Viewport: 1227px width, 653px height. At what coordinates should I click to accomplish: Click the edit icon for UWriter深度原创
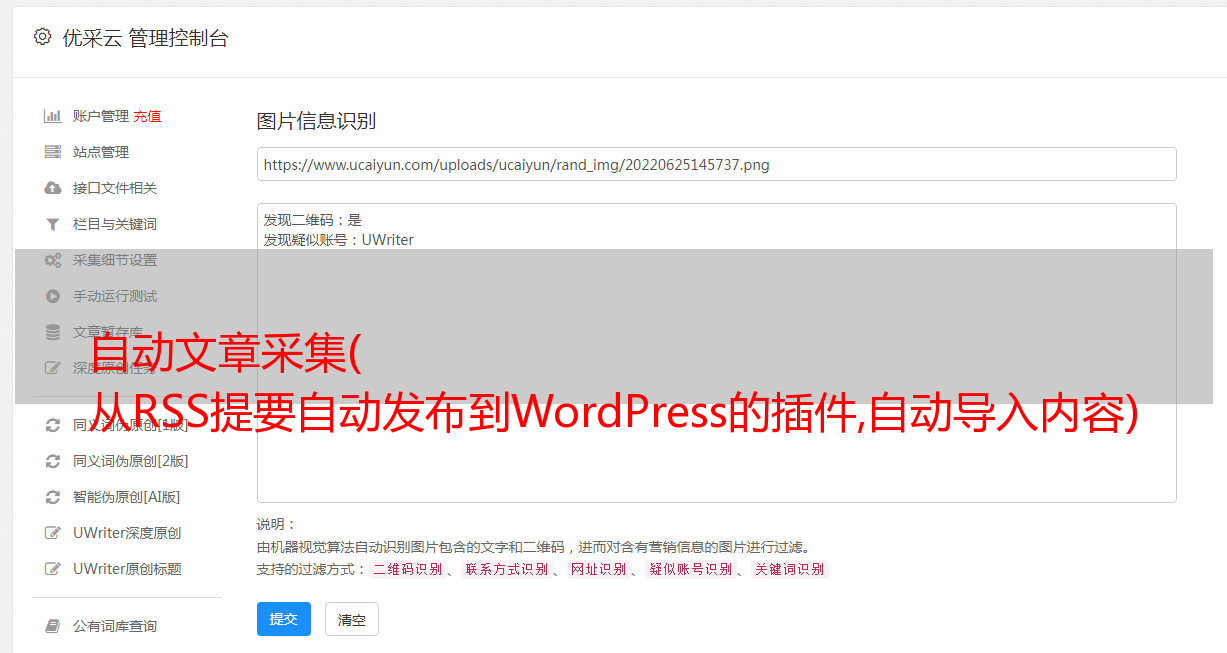tap(53, 533)
